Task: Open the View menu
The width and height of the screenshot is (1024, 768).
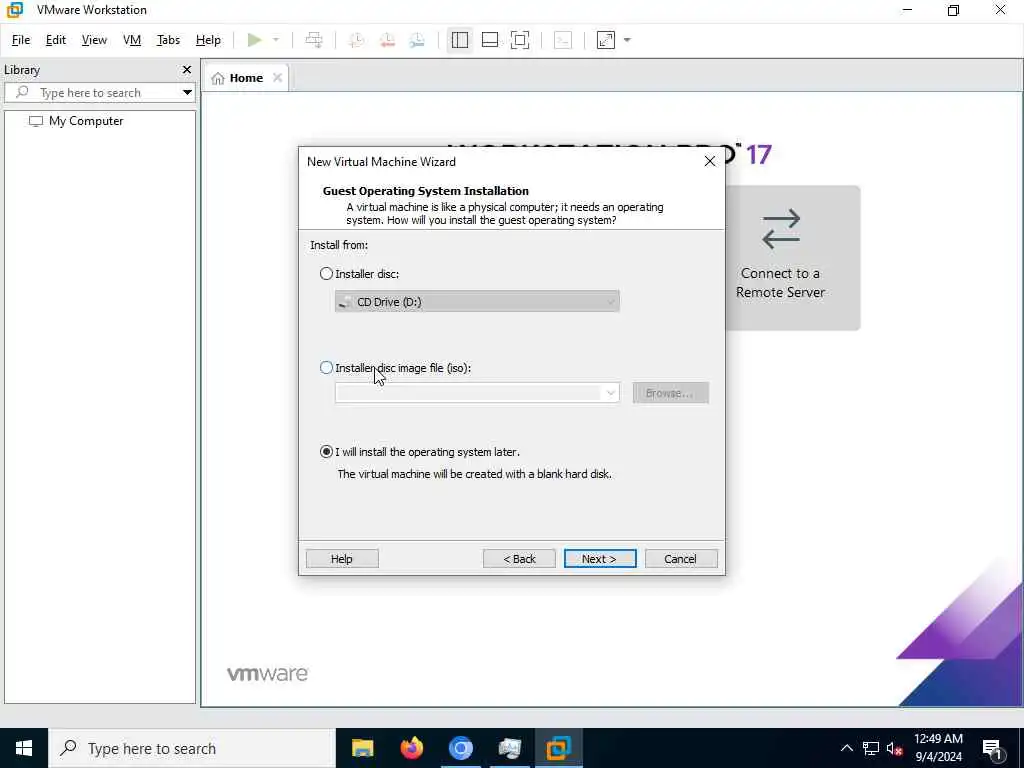Action: click(94, 40)
